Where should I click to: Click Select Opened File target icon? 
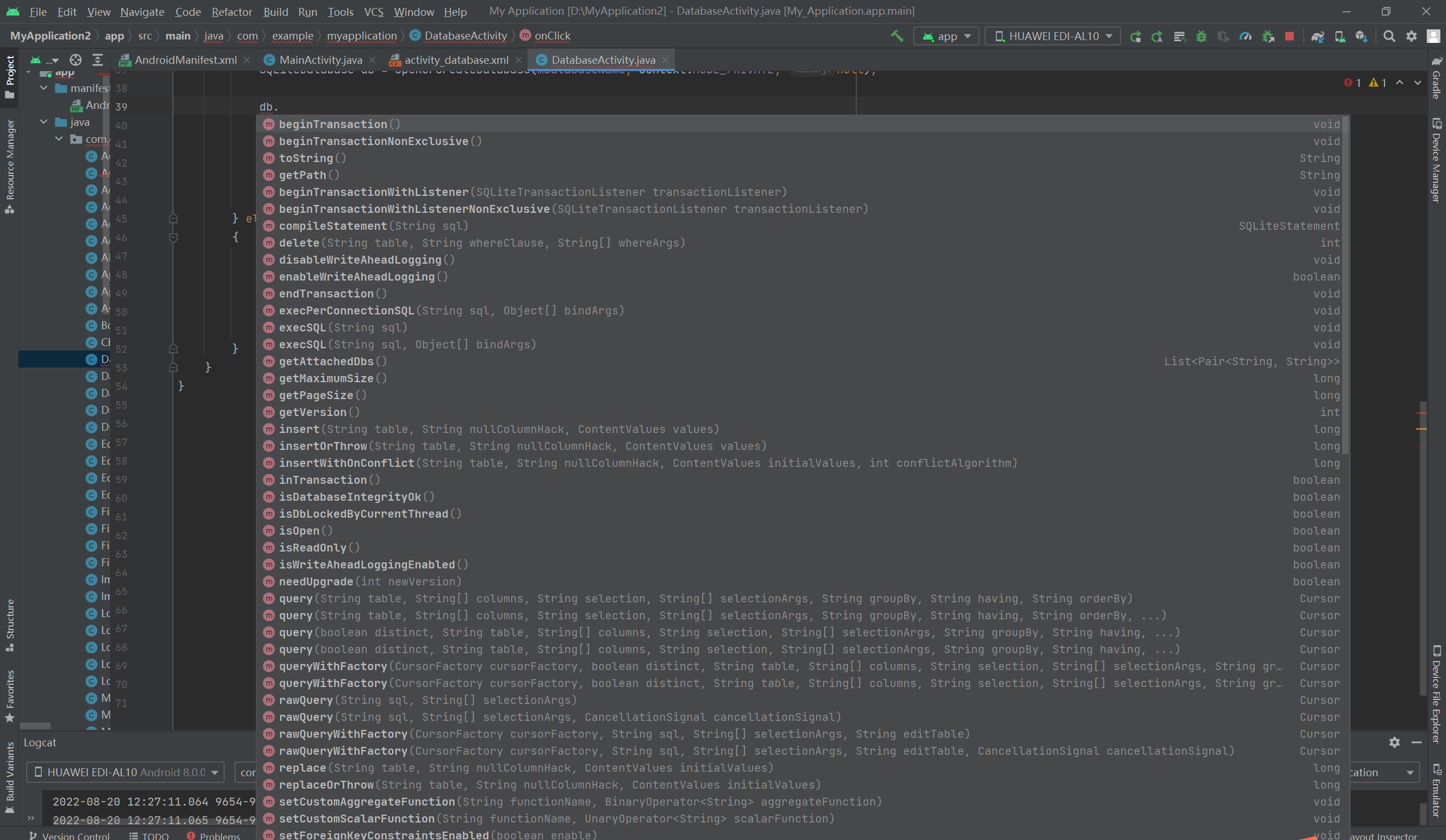[75, 60]
